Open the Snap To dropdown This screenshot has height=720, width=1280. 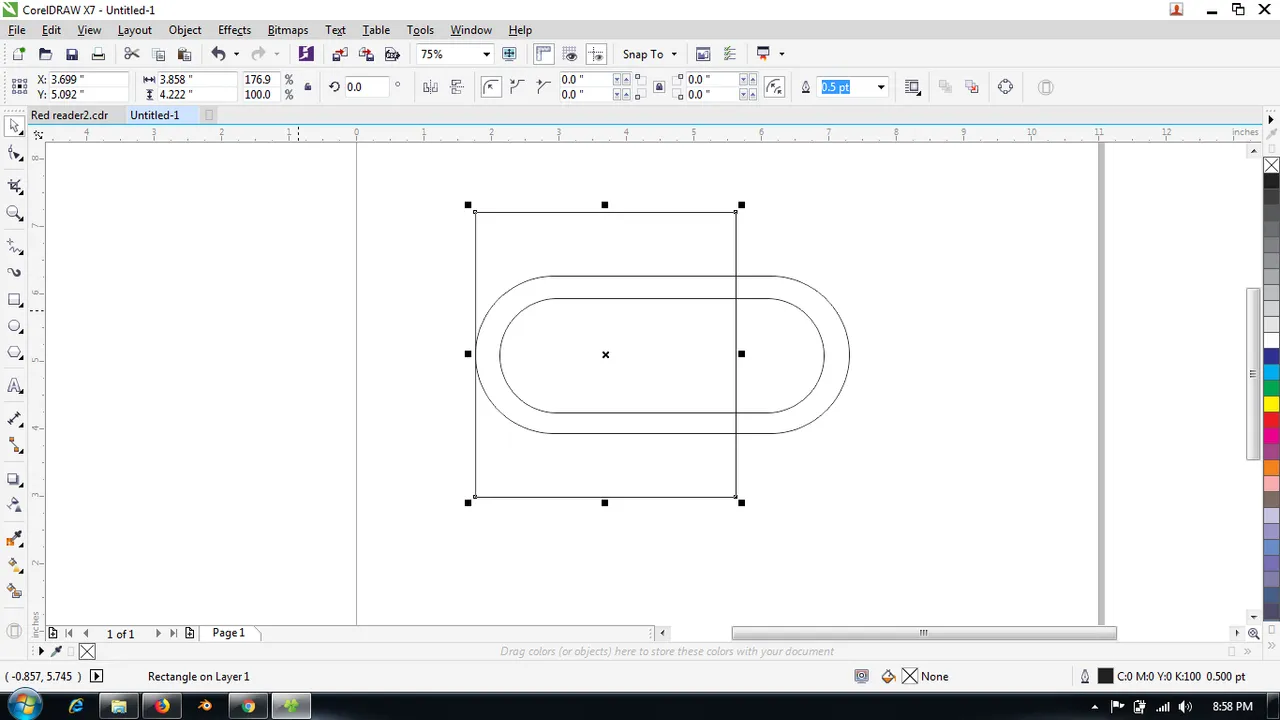coord(650,54)
